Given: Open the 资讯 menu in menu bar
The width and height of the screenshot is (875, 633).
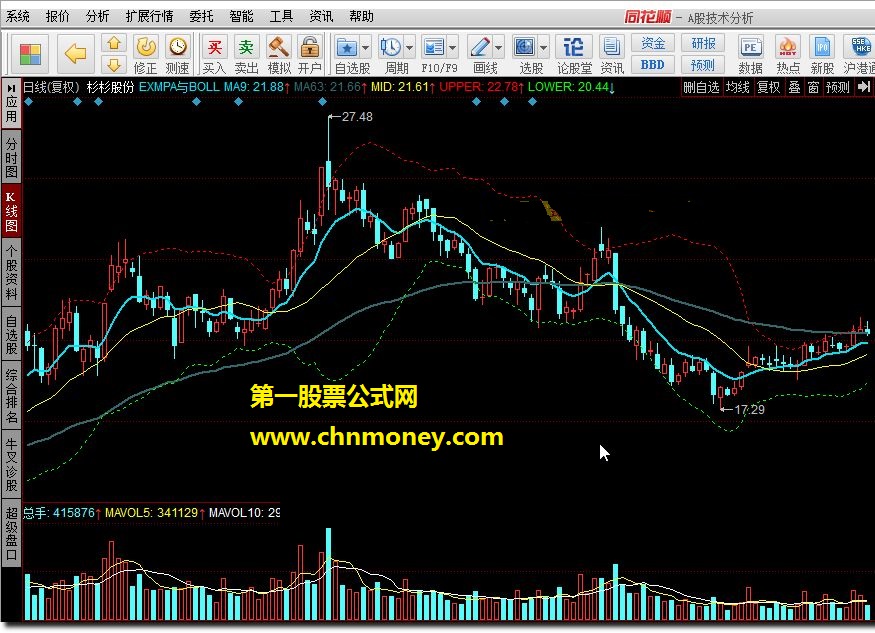Looking at the screenshot, I should pyautogui.click(x=321, y=17).
